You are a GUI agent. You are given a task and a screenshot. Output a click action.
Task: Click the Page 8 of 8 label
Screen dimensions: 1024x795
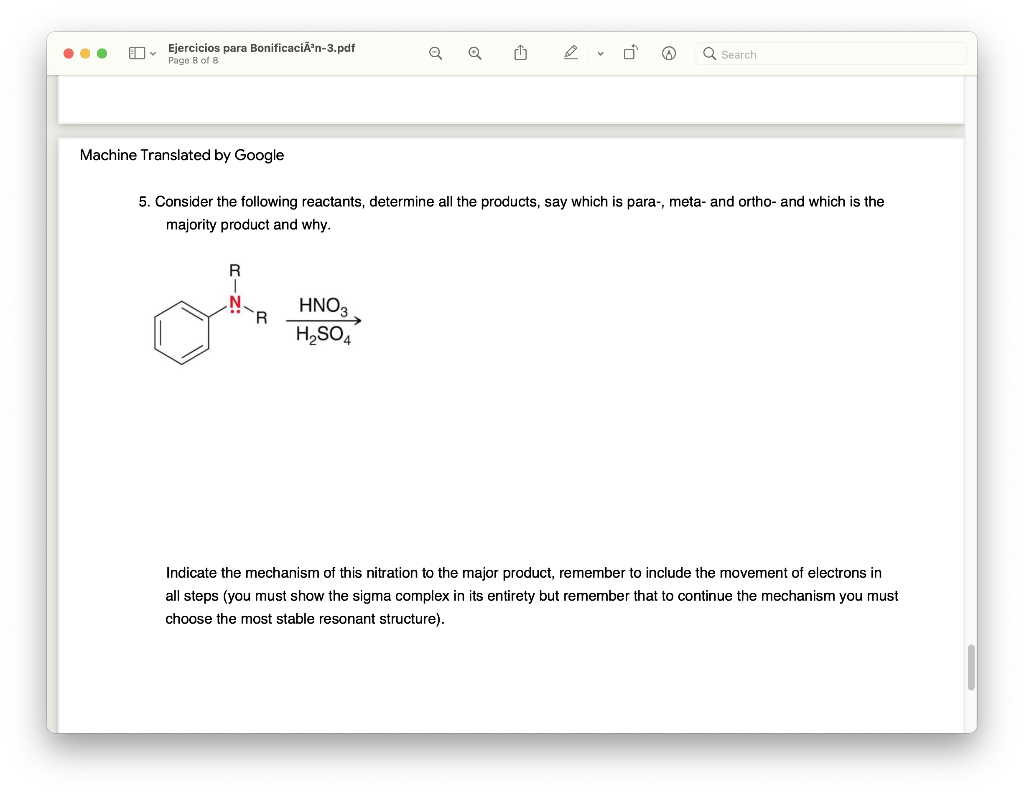(193, 60)
